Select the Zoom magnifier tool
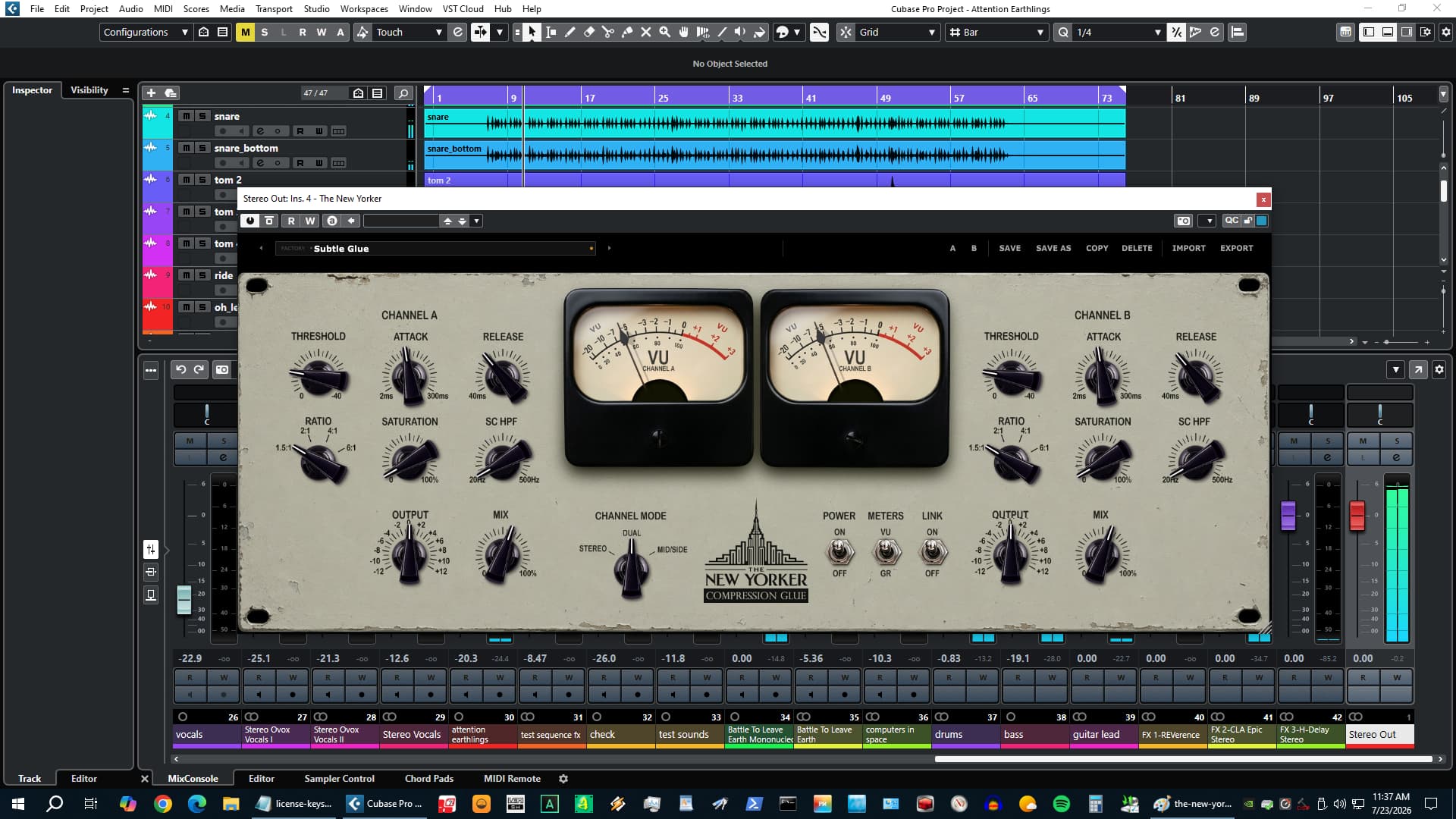Viewport: 1456px width, 819px height. 664,32
